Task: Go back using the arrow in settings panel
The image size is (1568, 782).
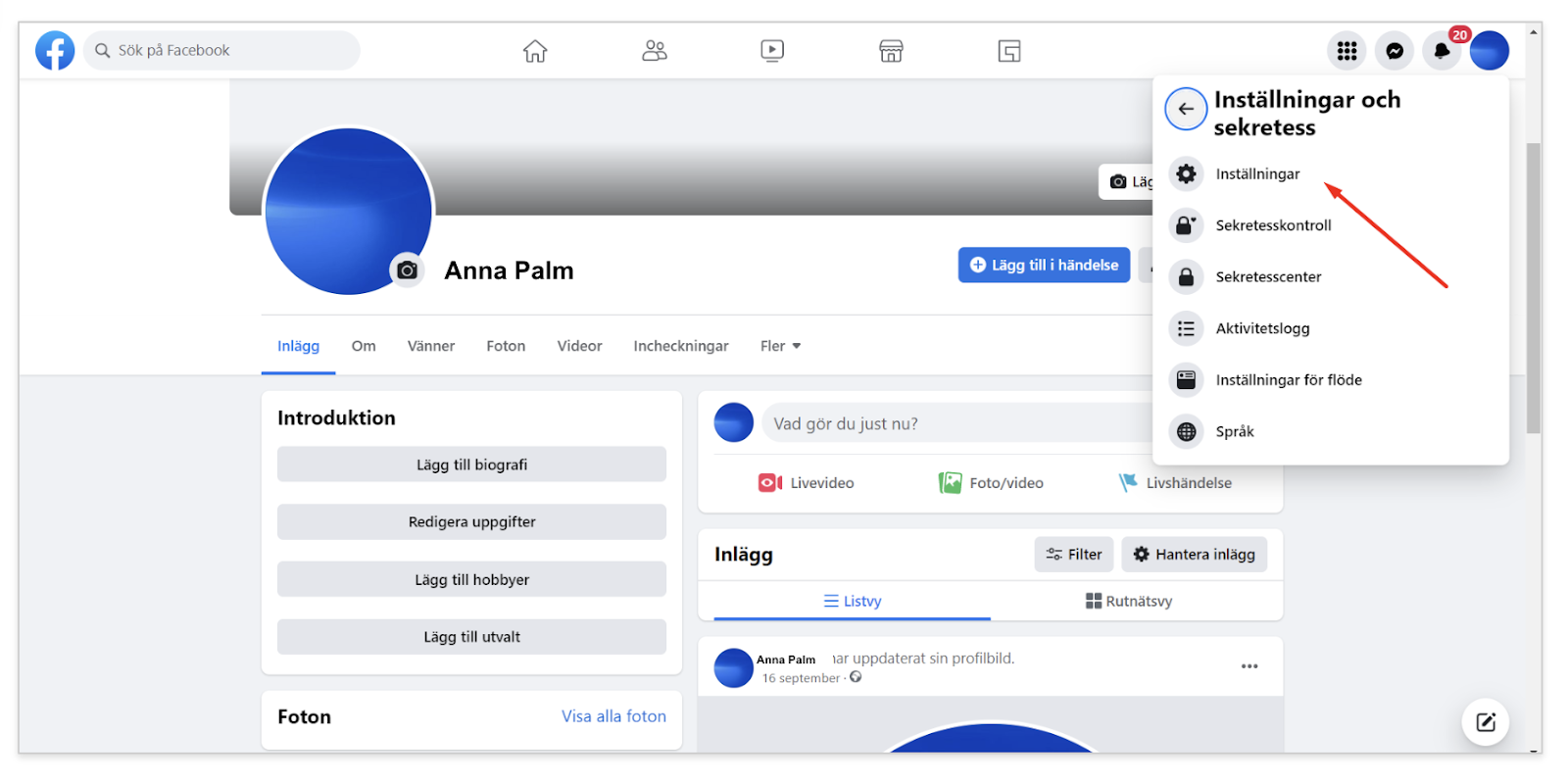Action: tap(1186, 109)
